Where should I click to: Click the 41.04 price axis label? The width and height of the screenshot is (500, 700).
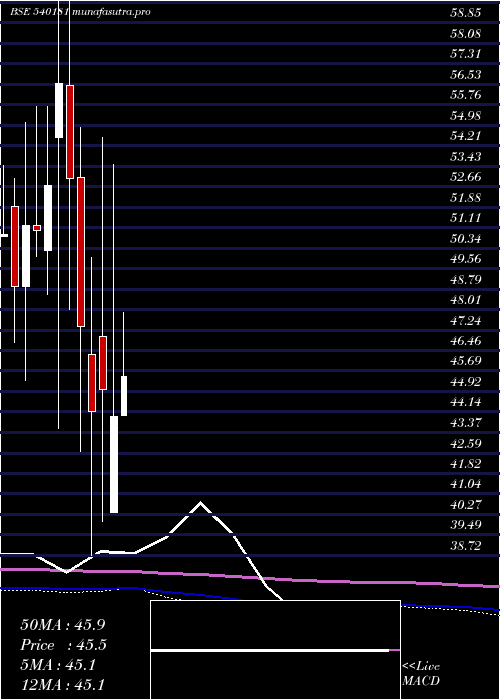click(465, 484)
